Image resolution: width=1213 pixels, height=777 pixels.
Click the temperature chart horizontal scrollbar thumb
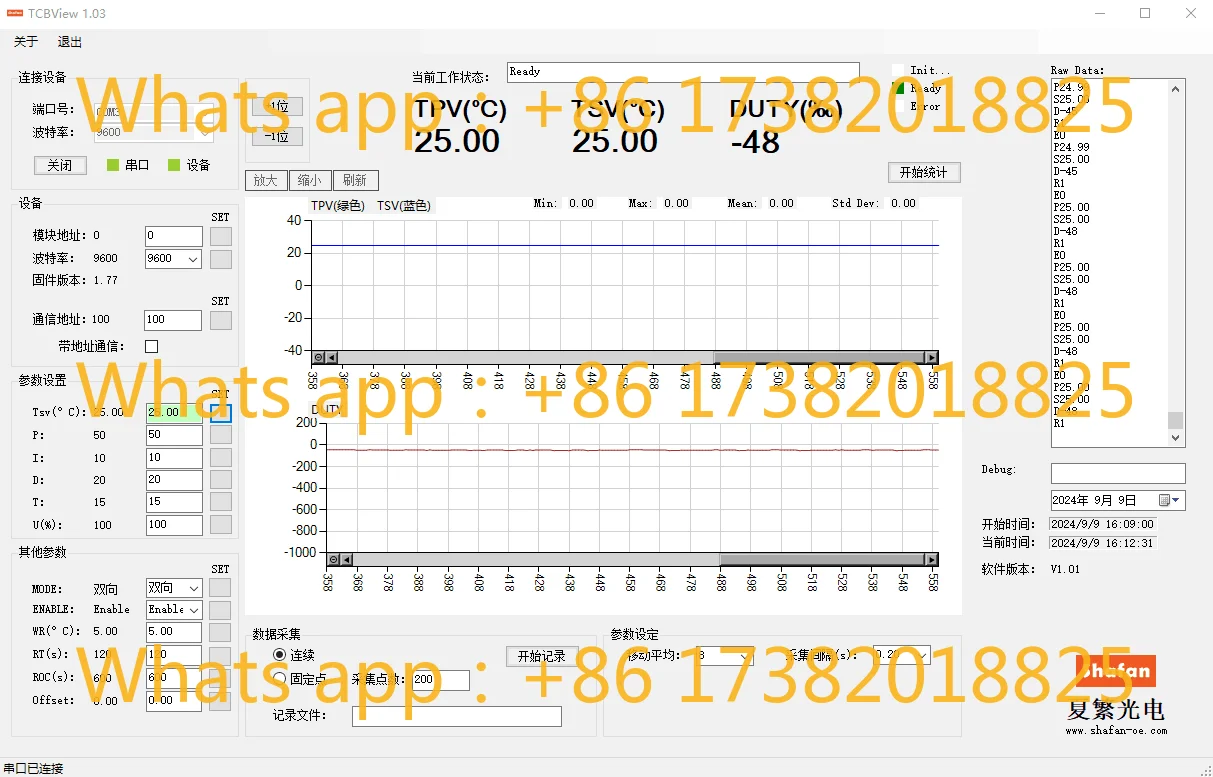(820, 357)
